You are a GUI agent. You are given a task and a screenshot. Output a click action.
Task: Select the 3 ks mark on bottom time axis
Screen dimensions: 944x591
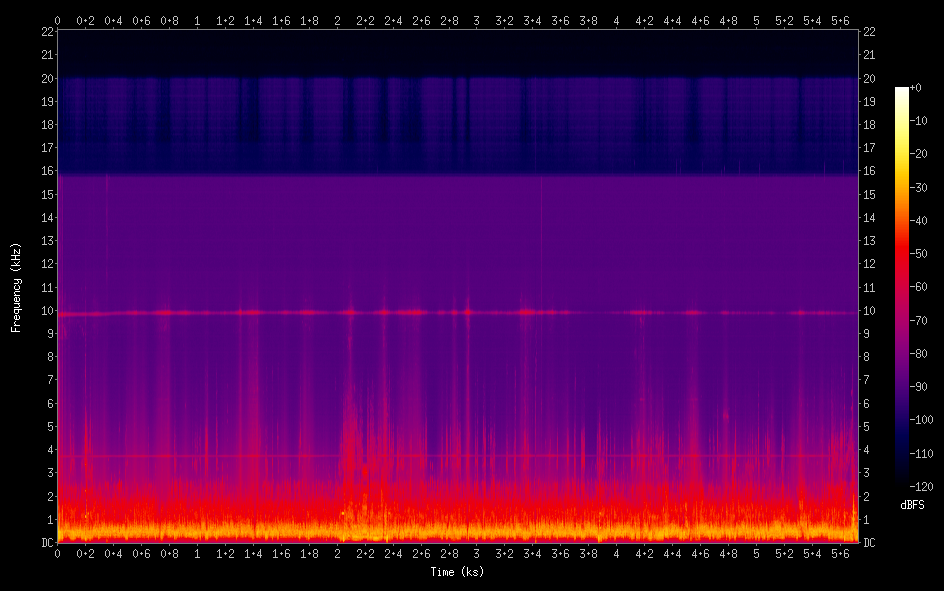pos(477,553)
